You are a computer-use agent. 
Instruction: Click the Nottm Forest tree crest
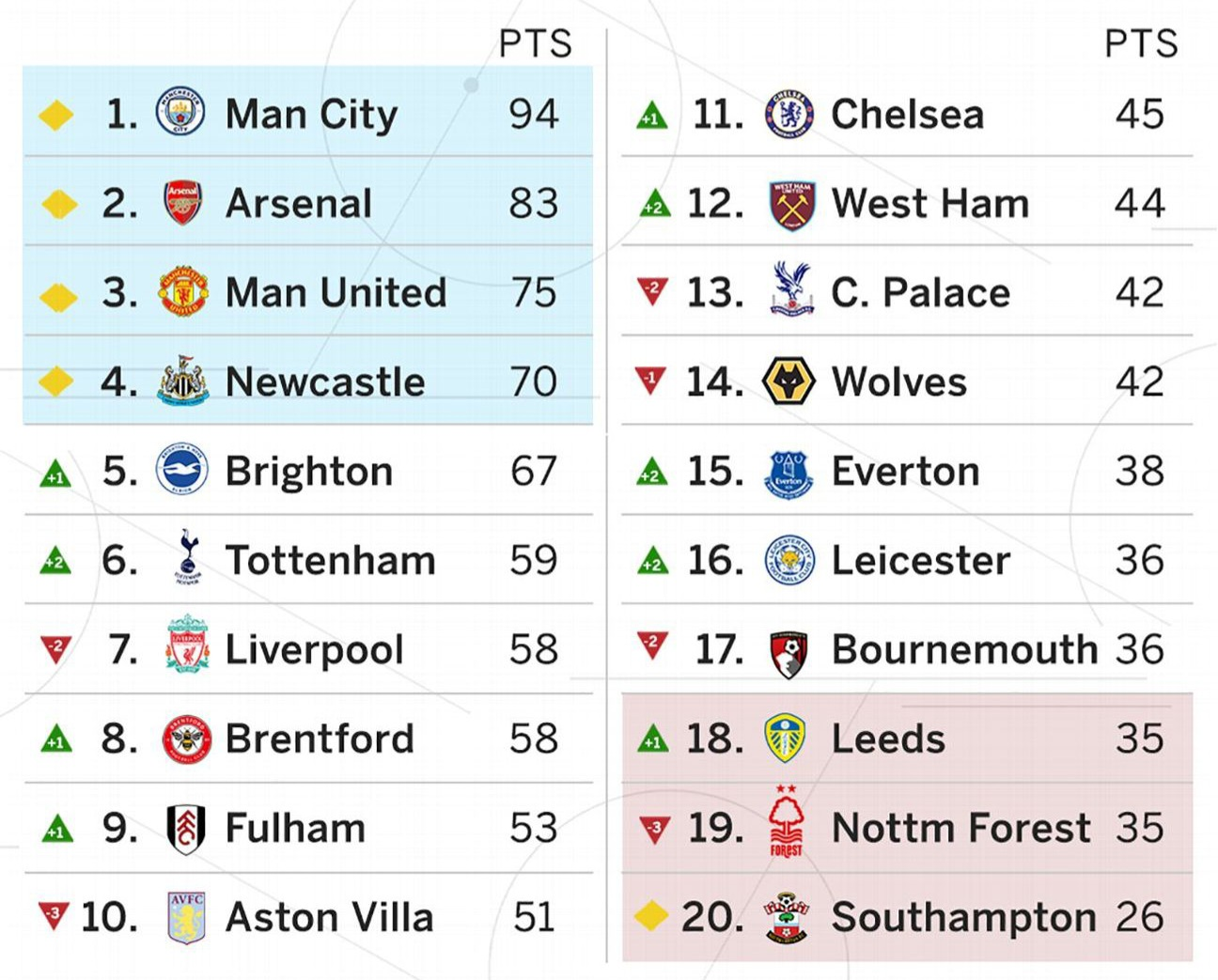(x=787, y=821)
